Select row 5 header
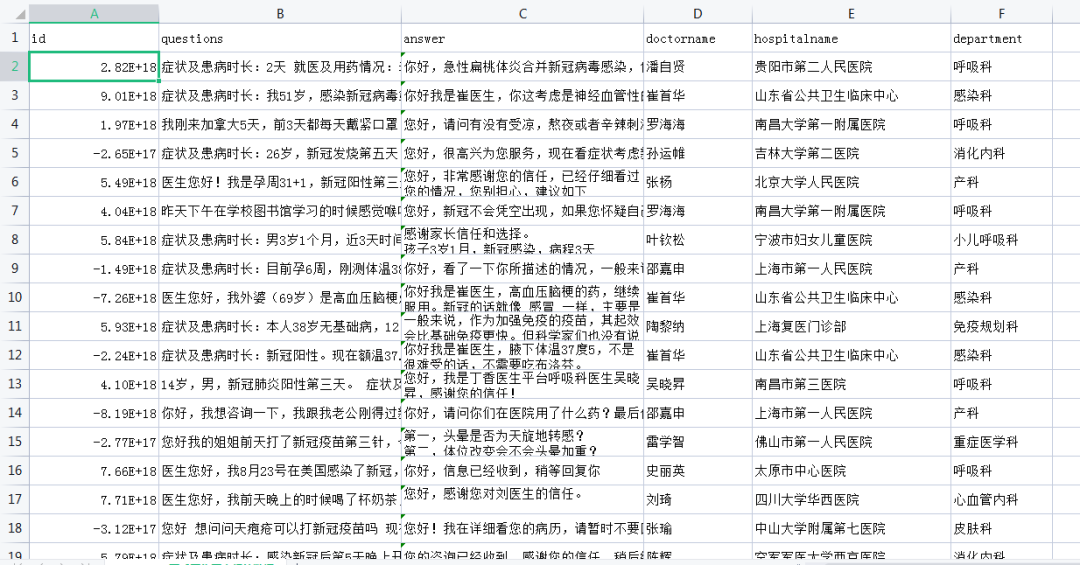Screen dimensions: 1080x565 click(14, 153)
